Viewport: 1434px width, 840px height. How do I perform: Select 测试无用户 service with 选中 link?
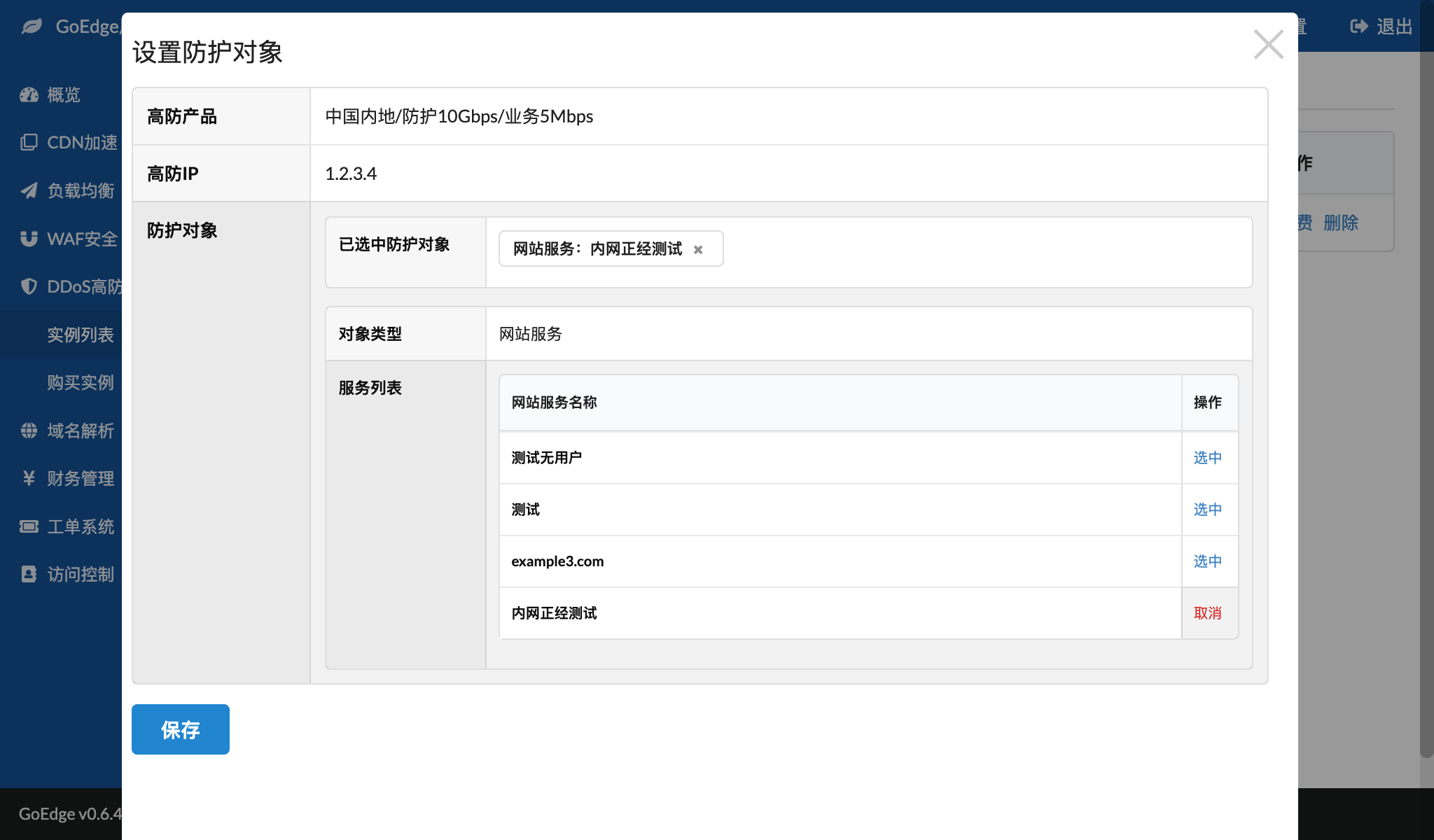tap(1208, 458)
